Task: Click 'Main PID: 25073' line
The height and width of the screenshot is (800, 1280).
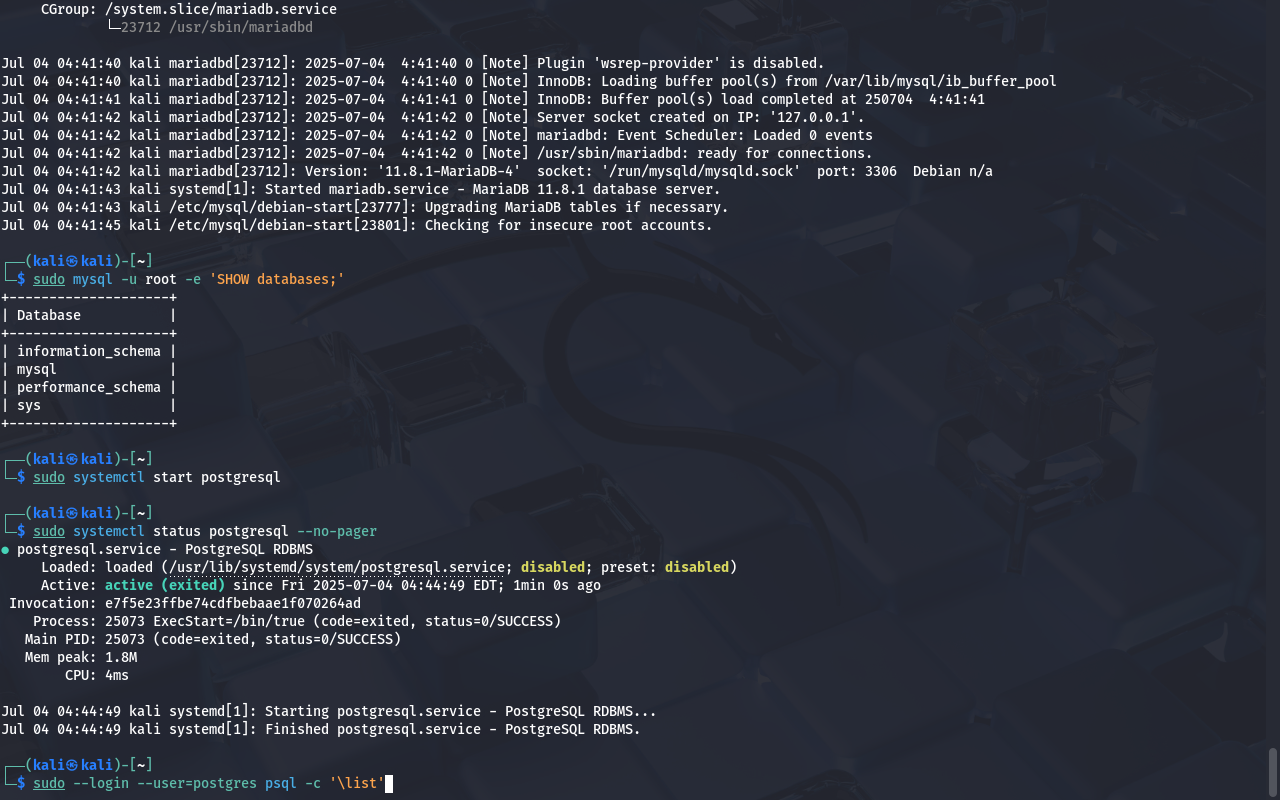Action: 213,639
